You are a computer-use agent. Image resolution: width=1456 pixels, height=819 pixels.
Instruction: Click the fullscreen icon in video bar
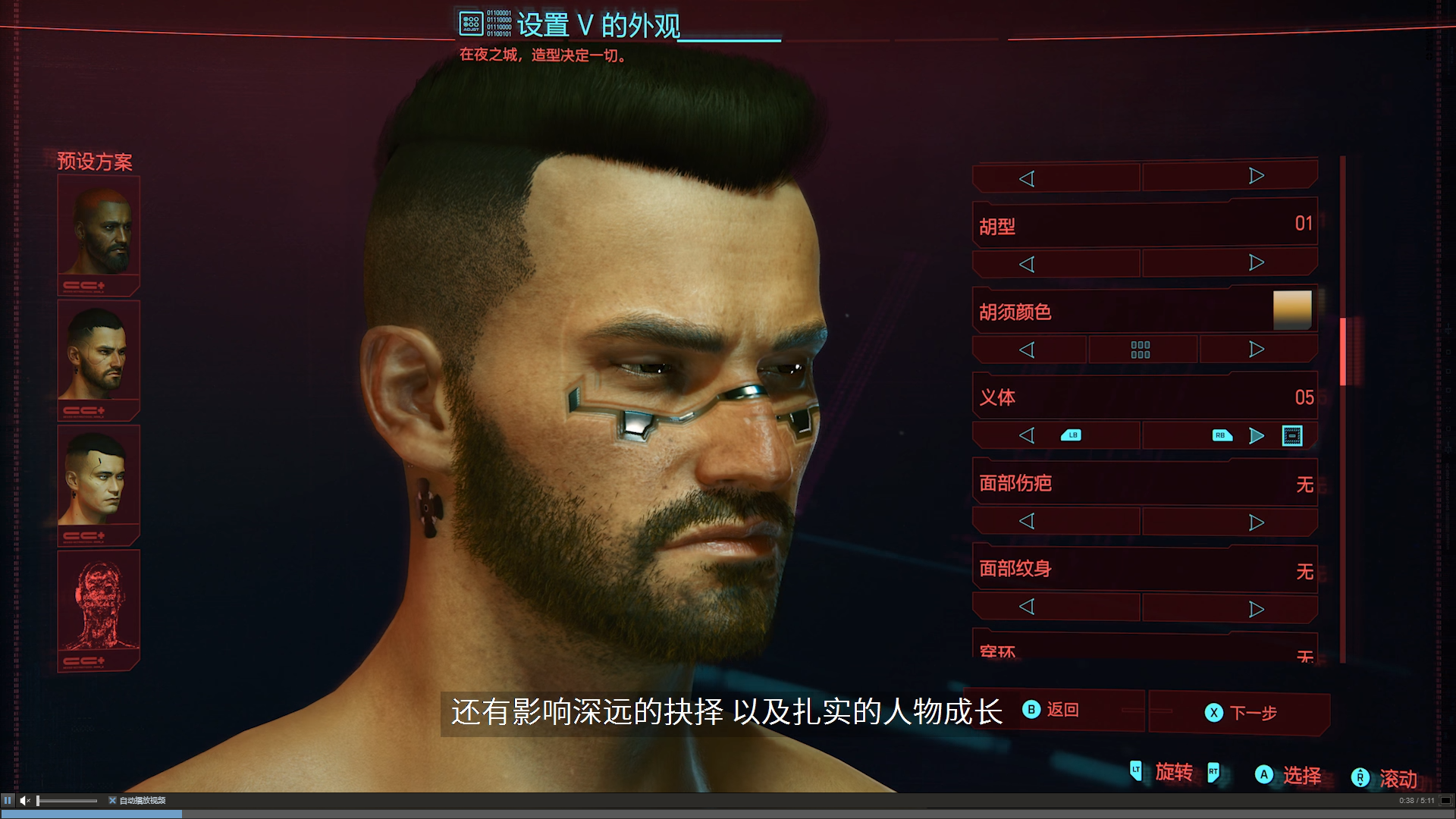[x=1445, y=800]
